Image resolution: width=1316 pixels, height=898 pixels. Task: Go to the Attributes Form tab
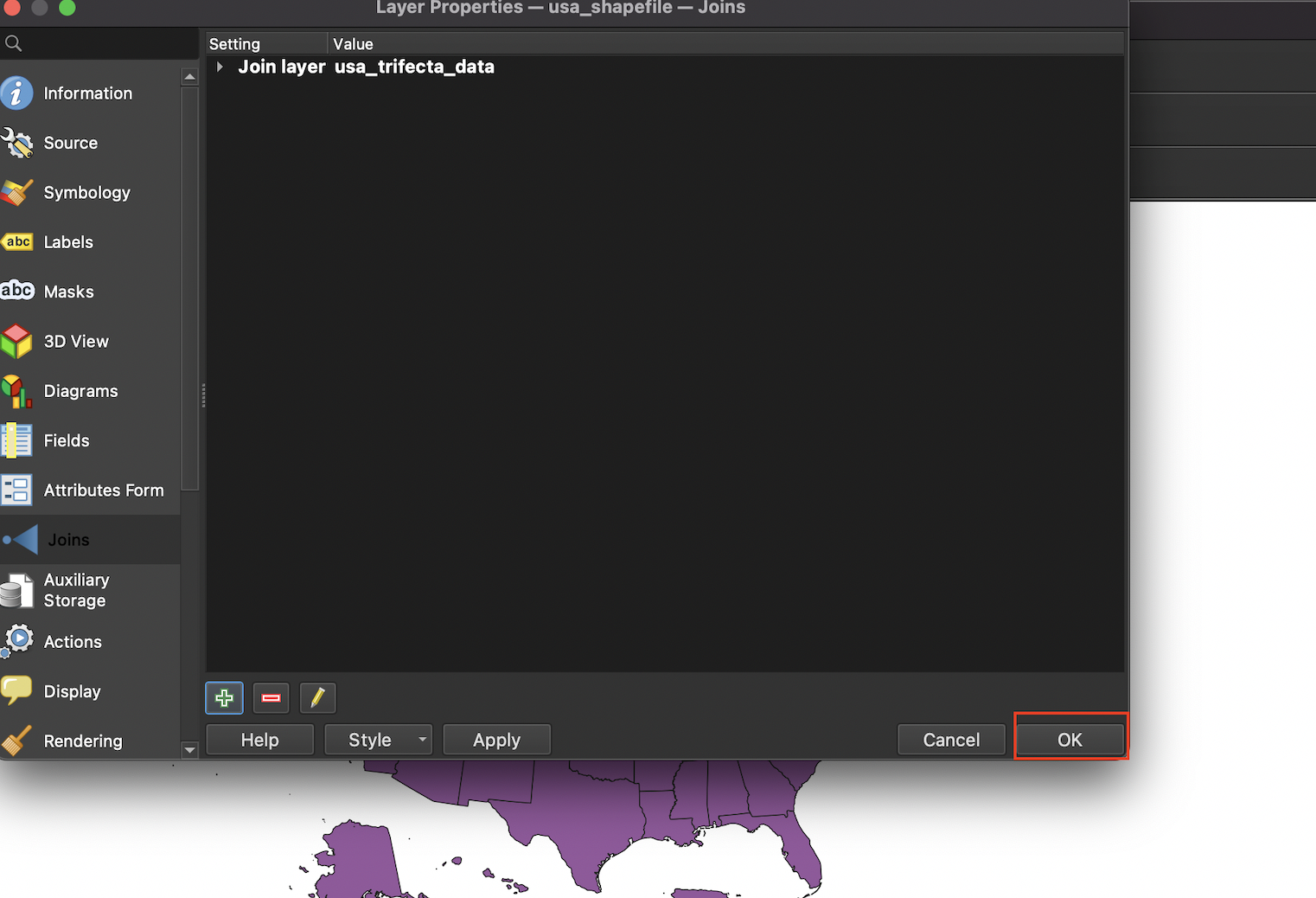click(103, 491)
